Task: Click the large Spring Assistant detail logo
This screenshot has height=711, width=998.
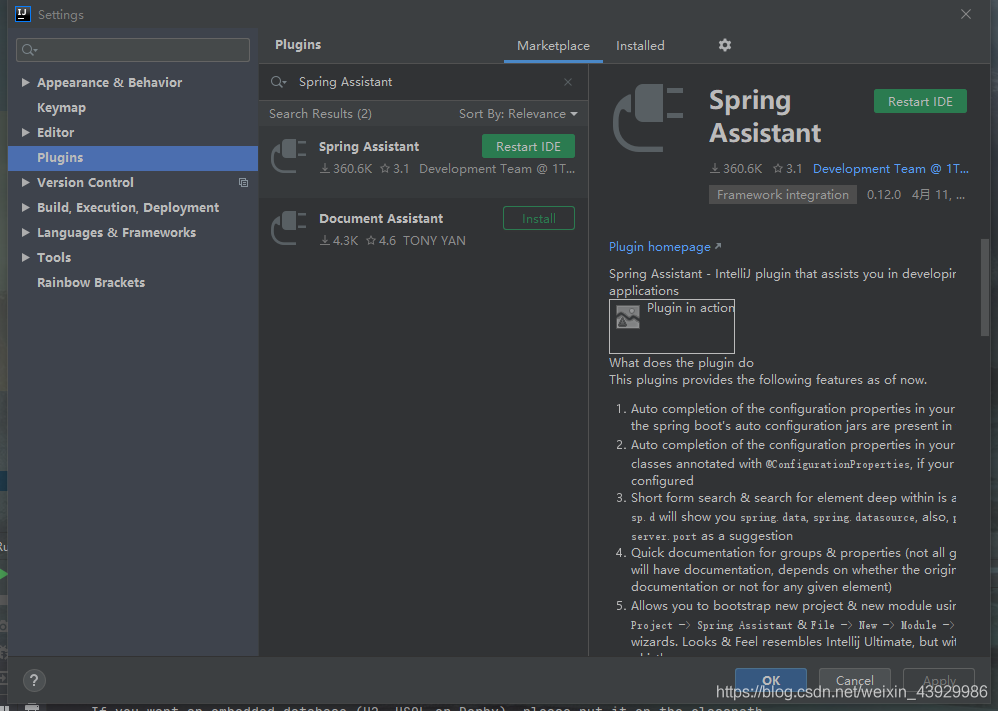Action: (648, 118)
